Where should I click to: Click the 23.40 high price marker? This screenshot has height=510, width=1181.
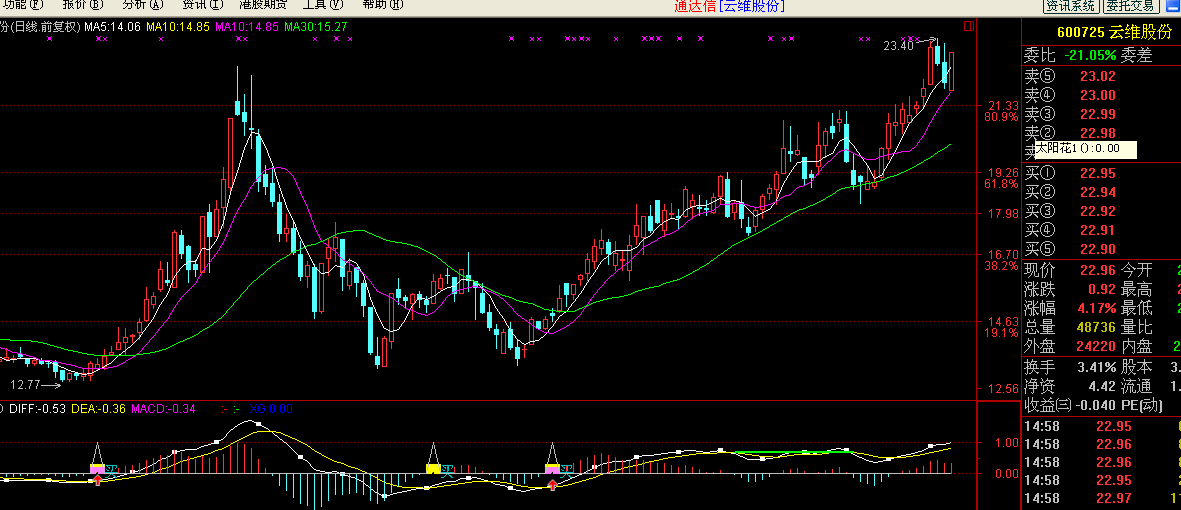pos(899,45)
